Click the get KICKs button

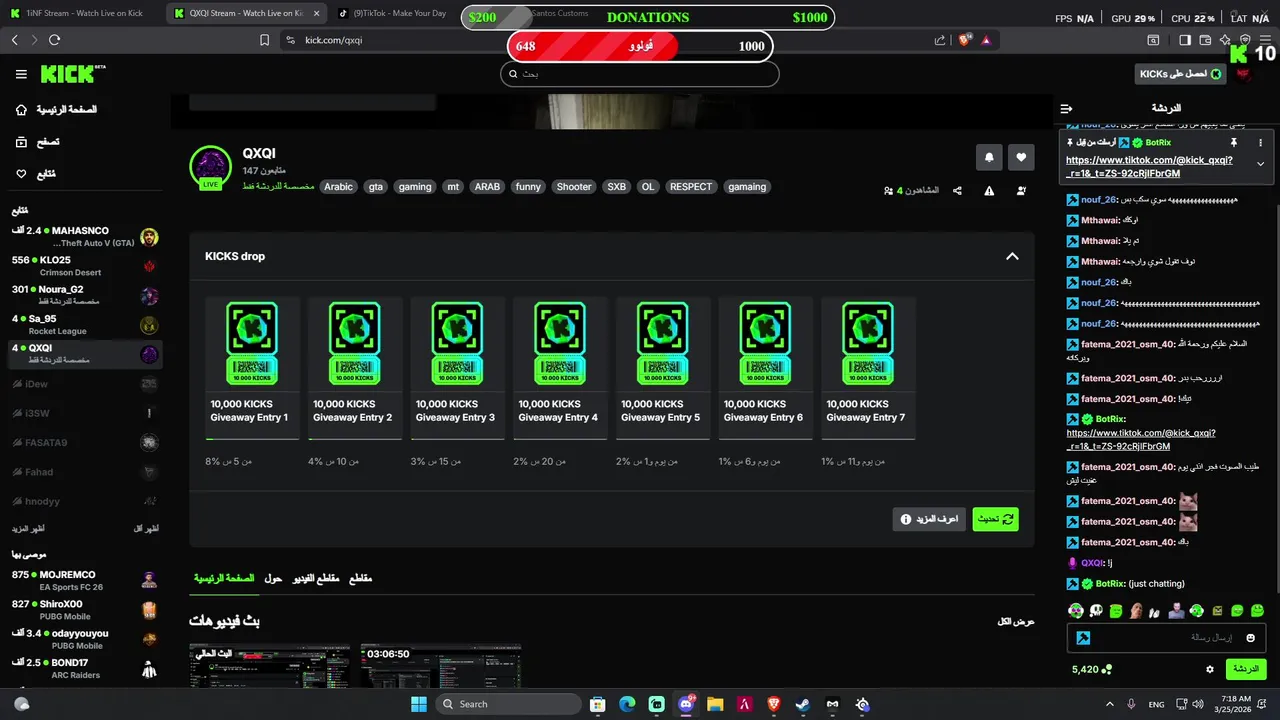pos(1181,74)
